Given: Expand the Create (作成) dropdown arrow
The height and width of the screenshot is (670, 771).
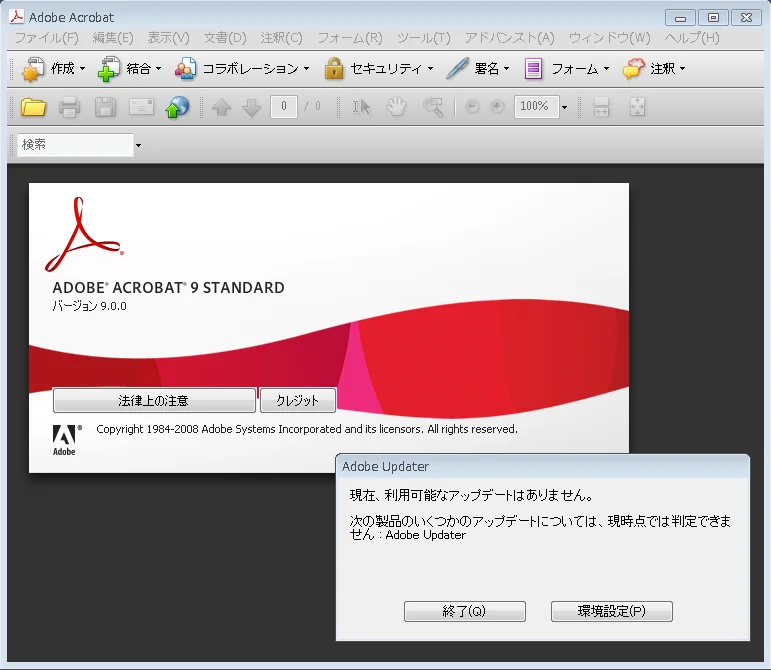Looking at the screenshot, I should [82, 69].
